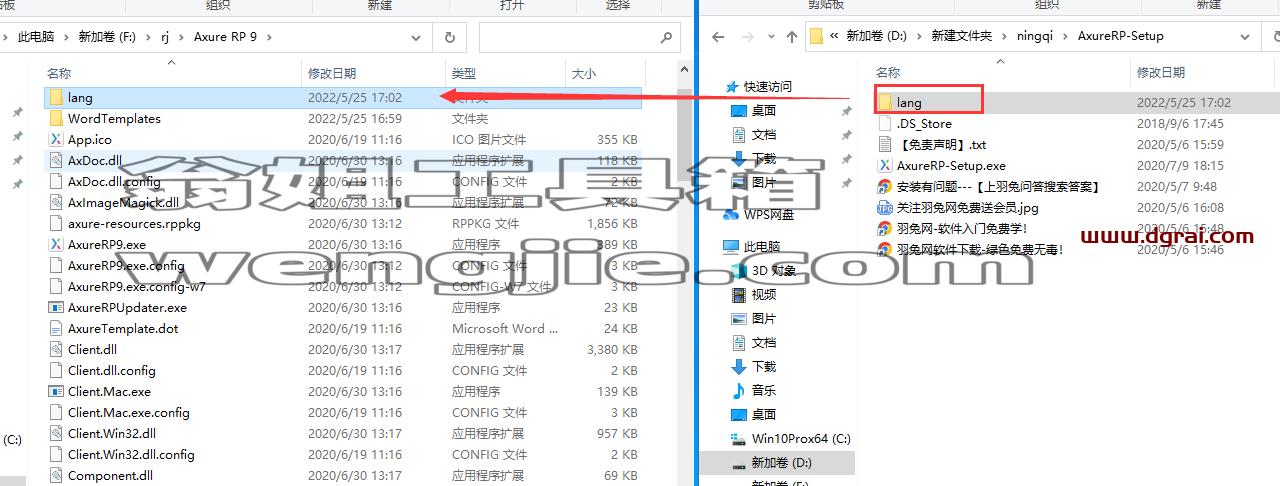Open 桌面 under 快速访问
This screenshot has width=1280, height=486.
[764, 111]
